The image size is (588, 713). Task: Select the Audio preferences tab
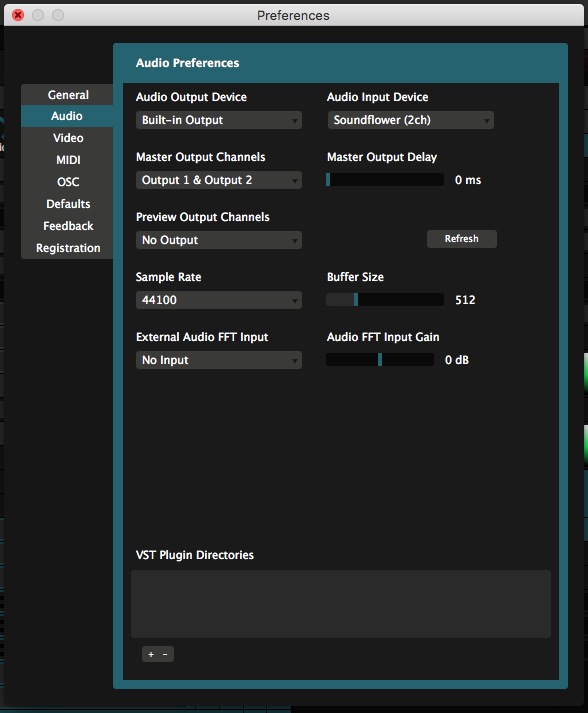click(x=67, y=116)
